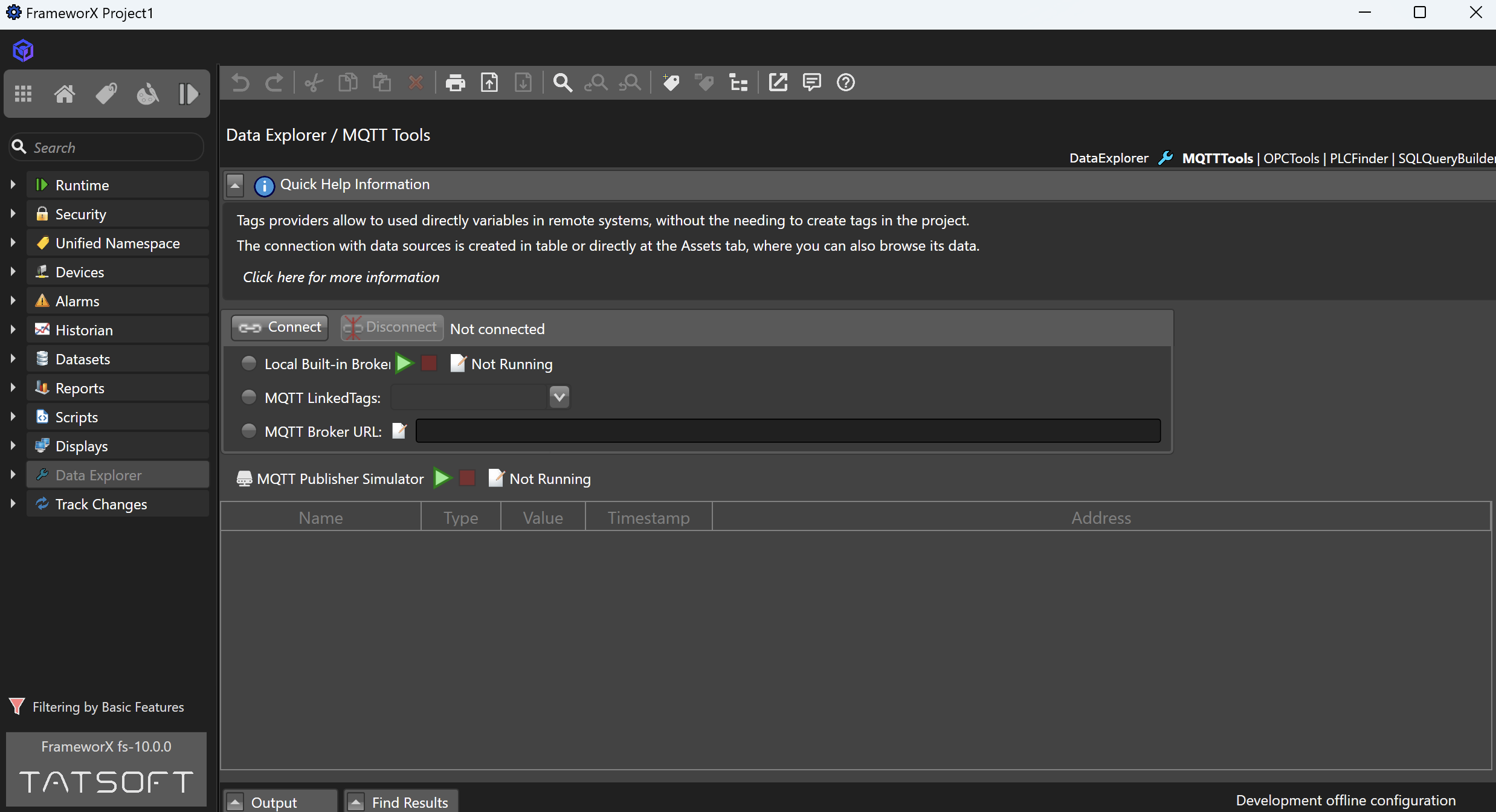Click the Disconnect button

392,327
